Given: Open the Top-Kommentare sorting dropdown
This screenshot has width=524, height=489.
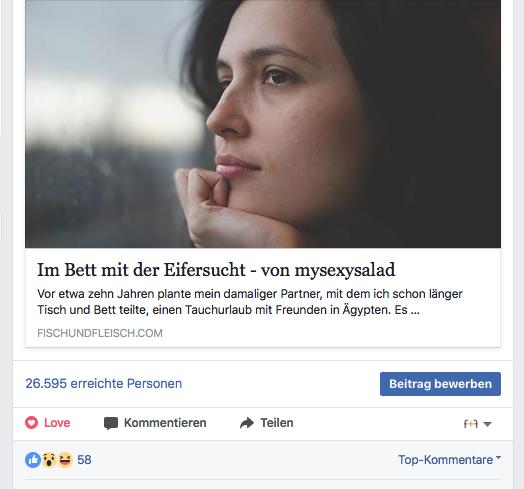Looking at the screenshot, I should pyautogui.click(x=449, y=460).
